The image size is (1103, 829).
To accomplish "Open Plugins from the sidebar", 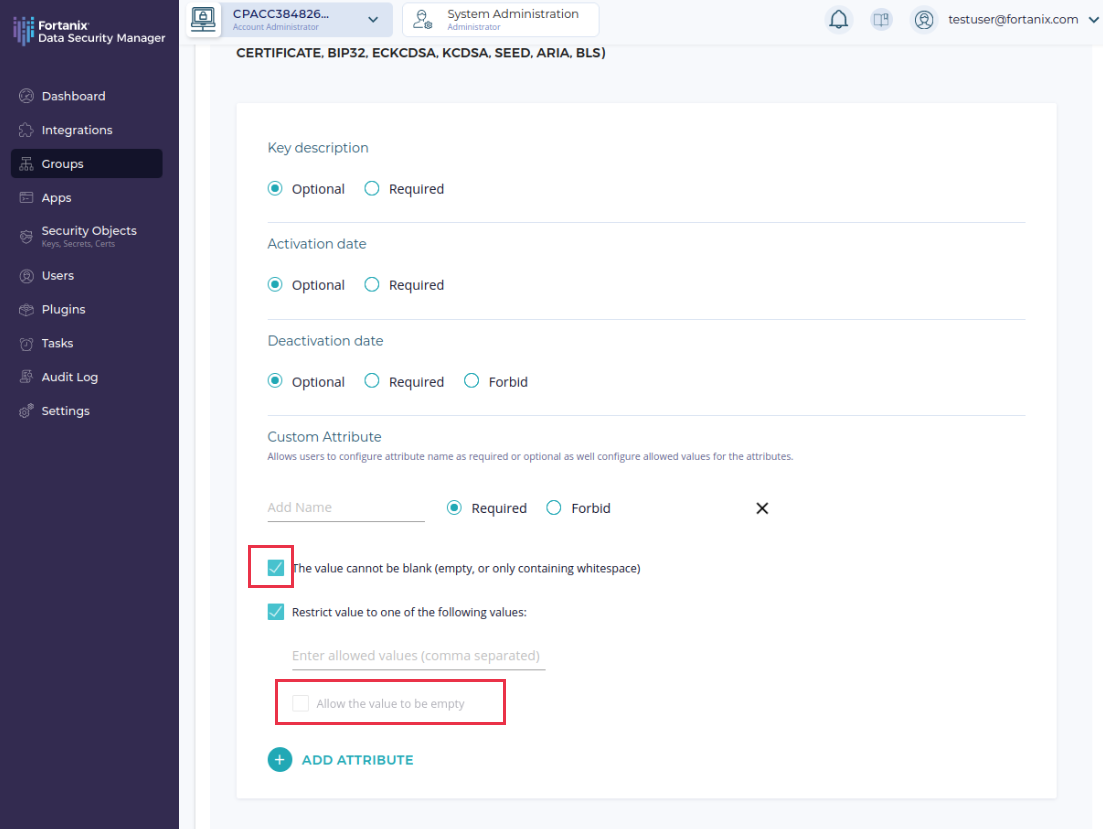I will pyautogui.click(x=63, y=309).
